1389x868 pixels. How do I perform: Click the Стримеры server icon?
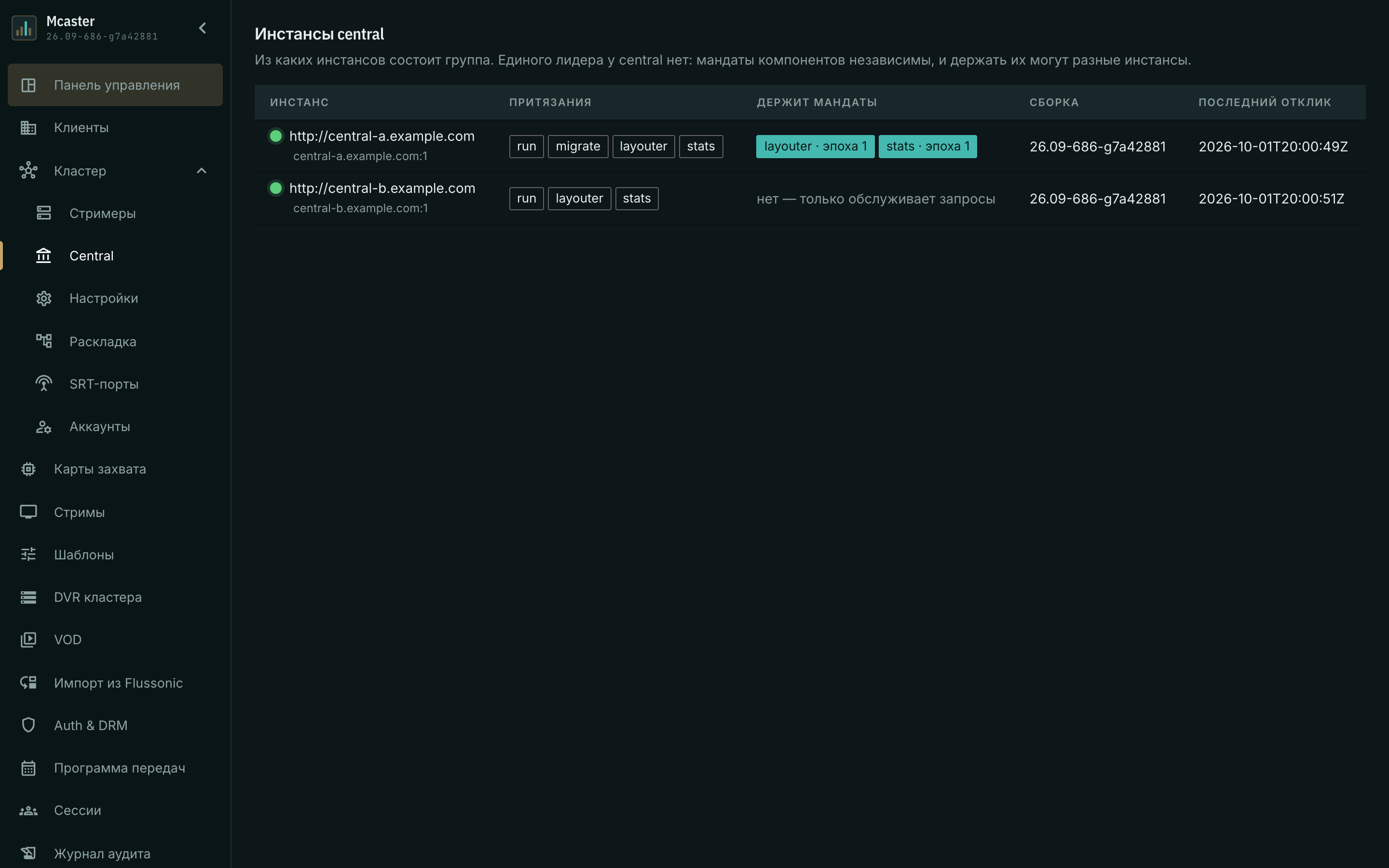(x=43, y=213)
